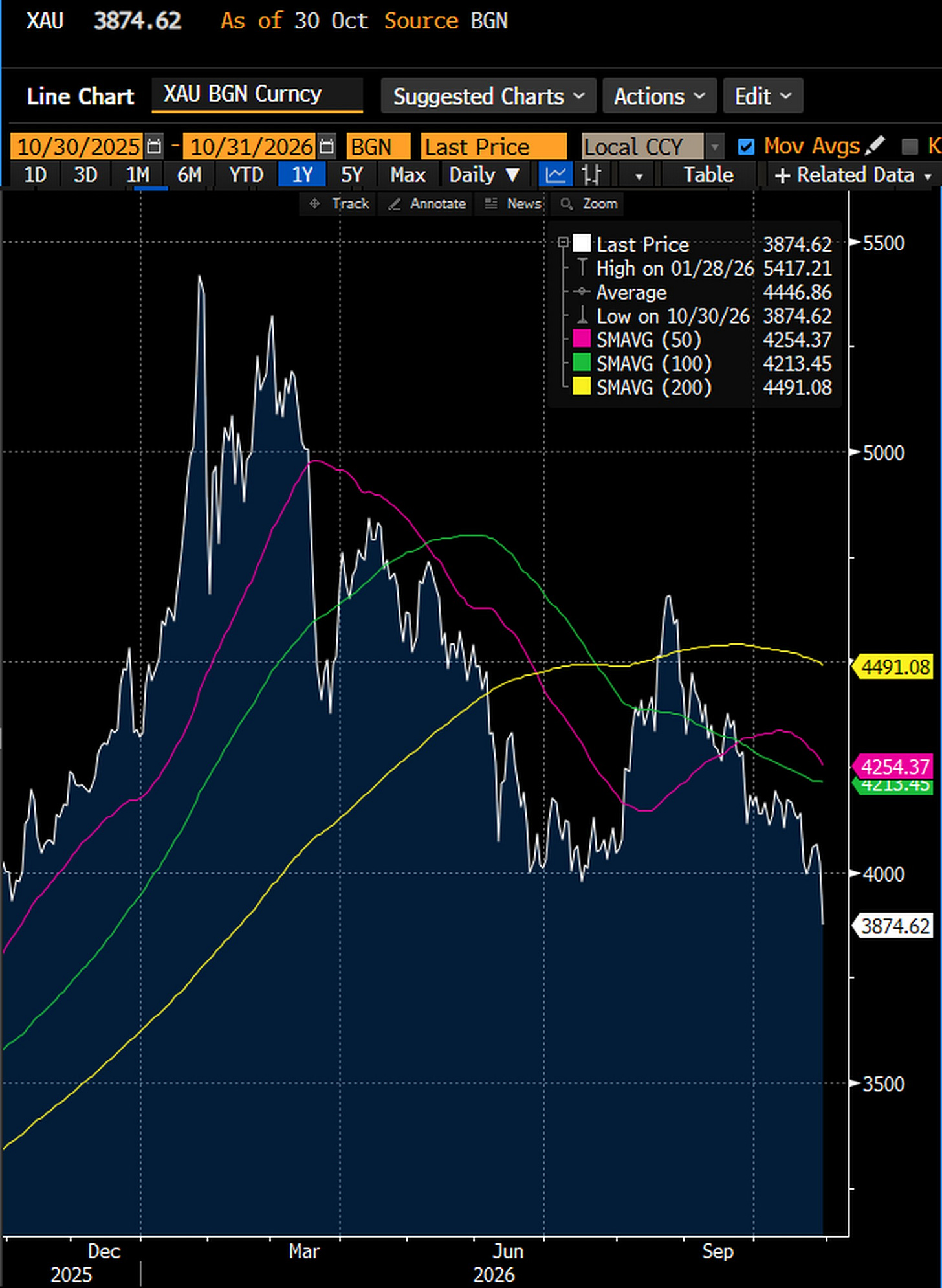Open start date calendar picker icon

click(154, 147)
